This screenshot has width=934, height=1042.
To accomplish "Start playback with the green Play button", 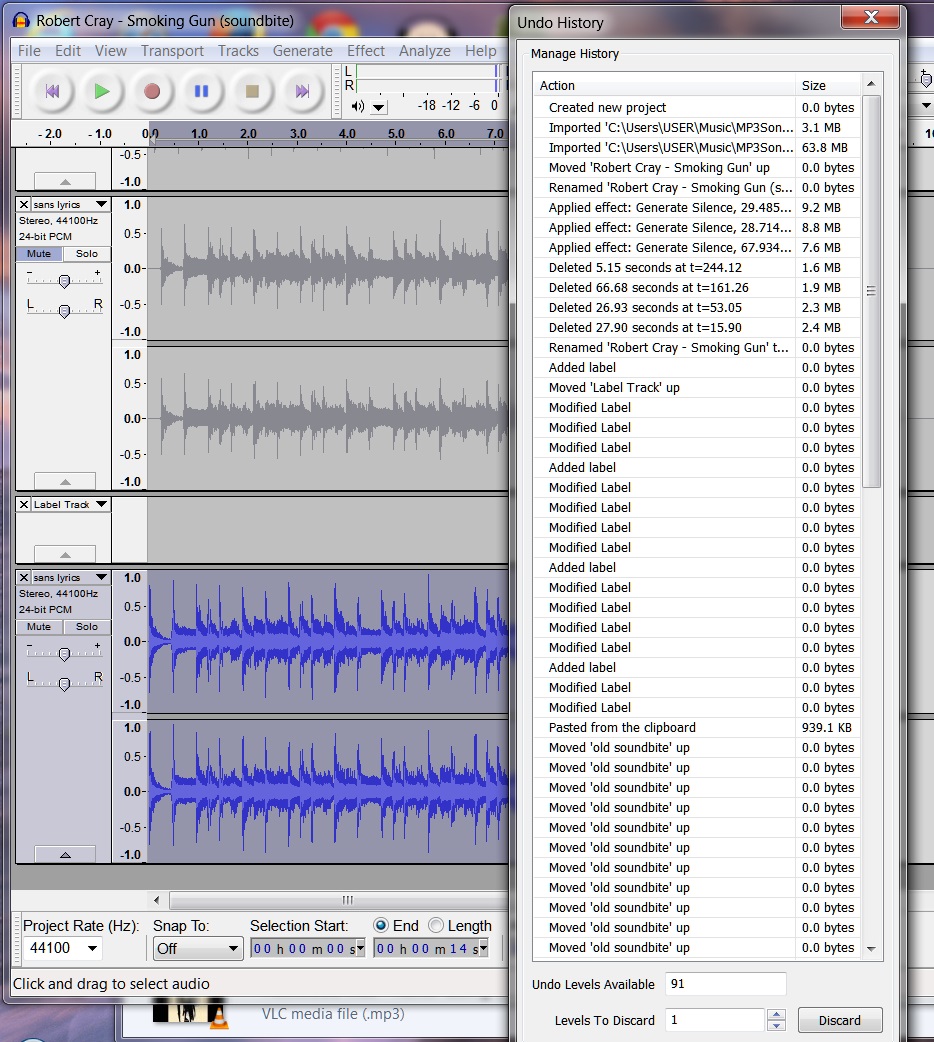I will coord(102,91).
